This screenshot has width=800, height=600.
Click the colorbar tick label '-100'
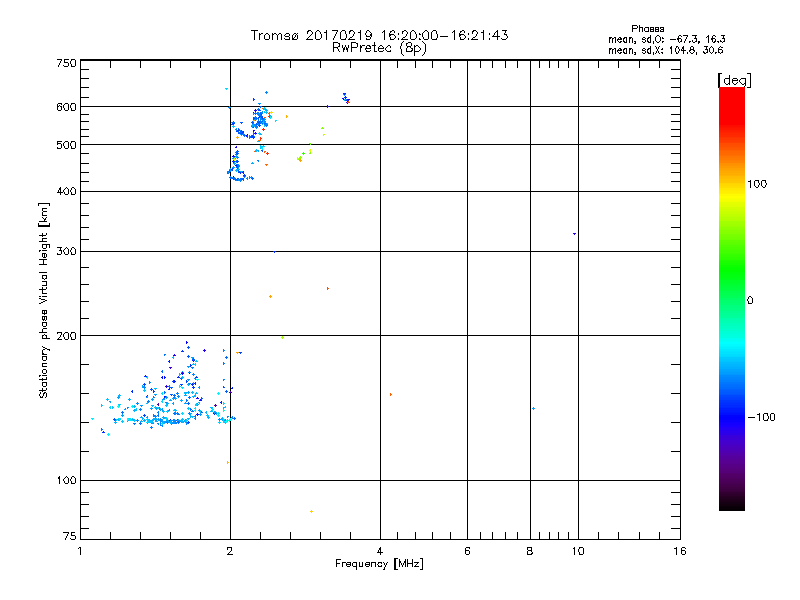[761, 417]
